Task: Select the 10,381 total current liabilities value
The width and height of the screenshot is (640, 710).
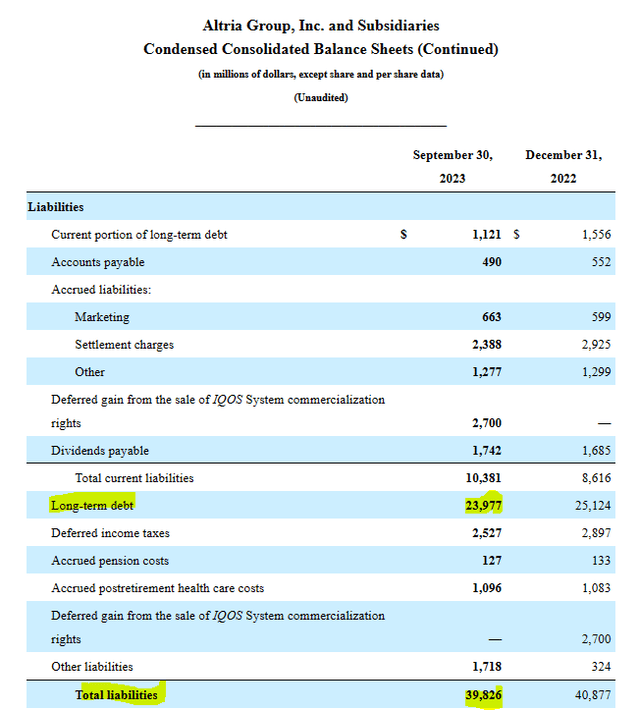Action: (479, 478)
